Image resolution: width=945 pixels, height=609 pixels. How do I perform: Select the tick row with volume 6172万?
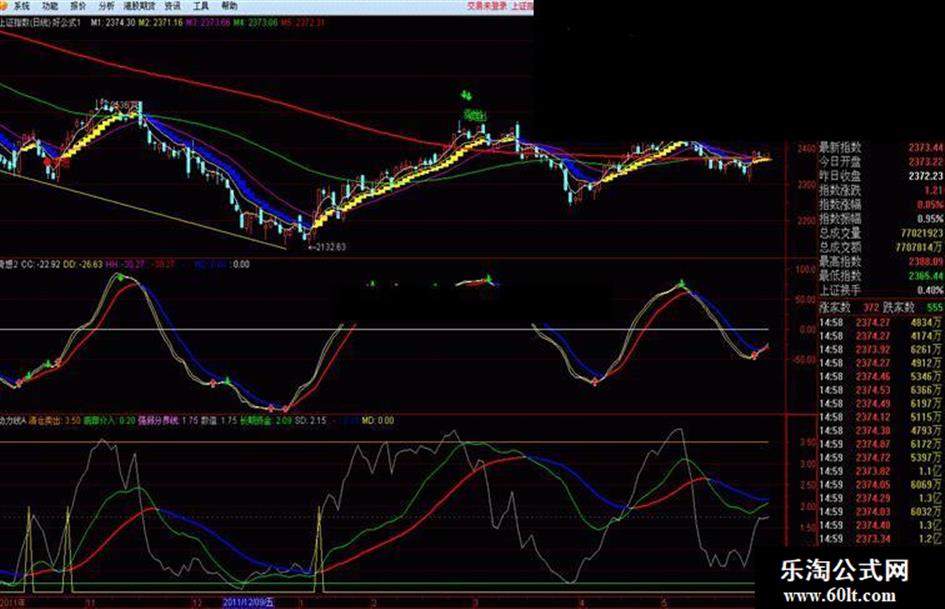881,444
